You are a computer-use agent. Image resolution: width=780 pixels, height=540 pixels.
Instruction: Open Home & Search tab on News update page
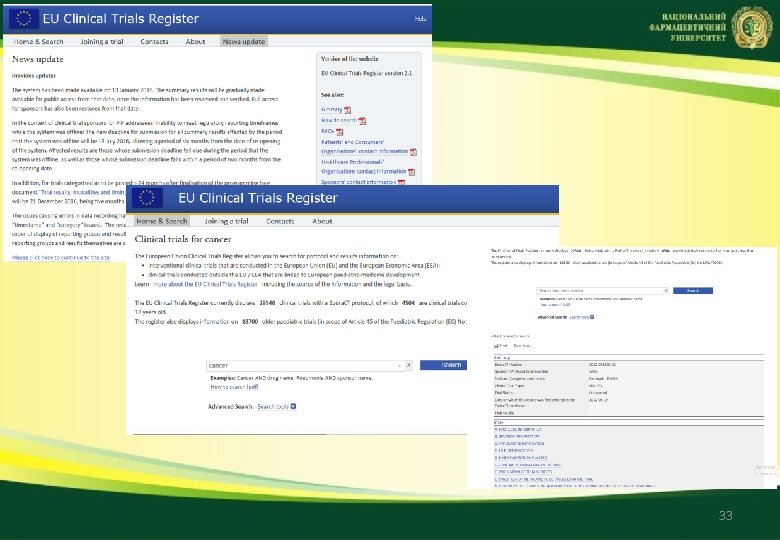pyautogui.click(x=38, y=41)
